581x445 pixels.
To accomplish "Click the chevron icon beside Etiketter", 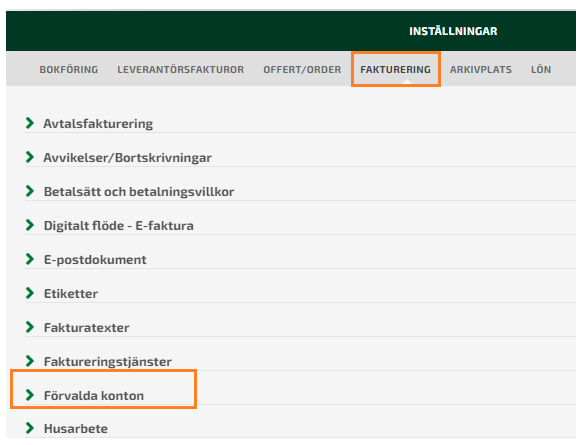I will [x=30, y=293].
